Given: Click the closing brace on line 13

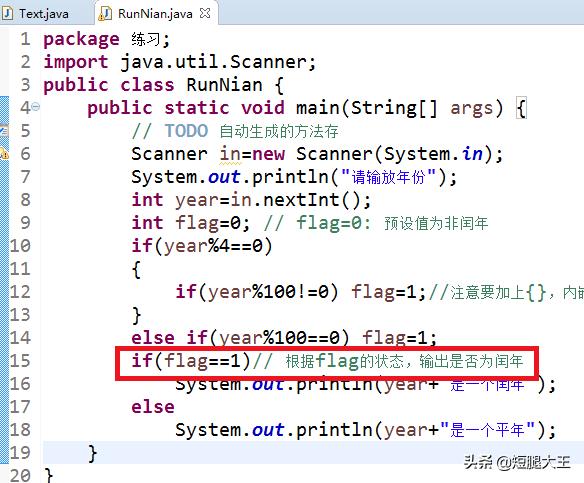Looking at the screenshot, I should click(136, 315).
